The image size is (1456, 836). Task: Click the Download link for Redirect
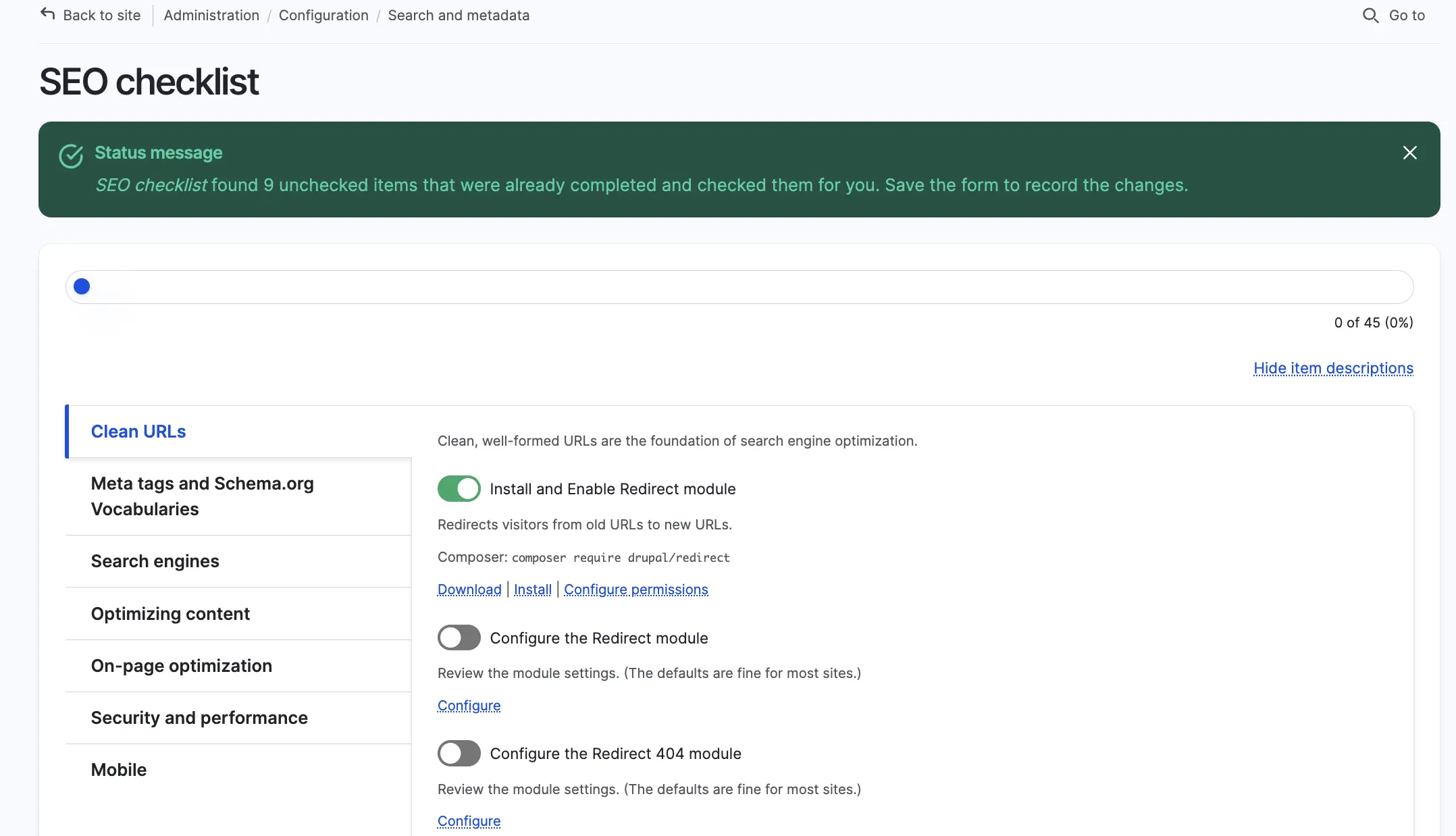[469, 590]
